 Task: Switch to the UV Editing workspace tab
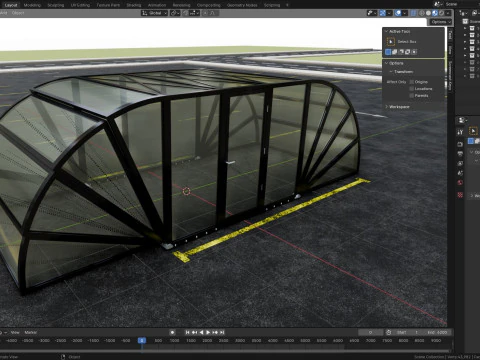(80, 5)
